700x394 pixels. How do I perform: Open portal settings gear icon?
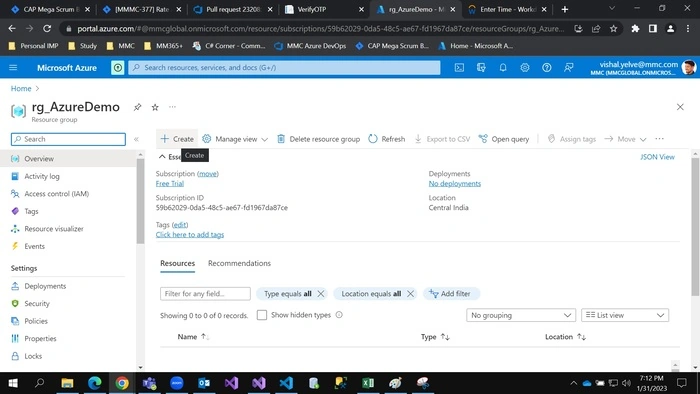click(525, 68)
